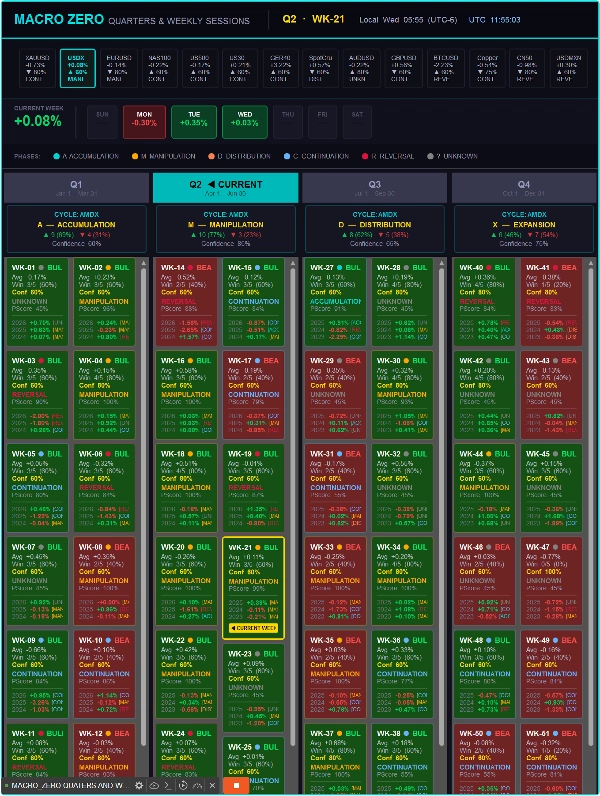Select the USDX symbol card
Screen dimensions: 600x796
coord(78,69)
